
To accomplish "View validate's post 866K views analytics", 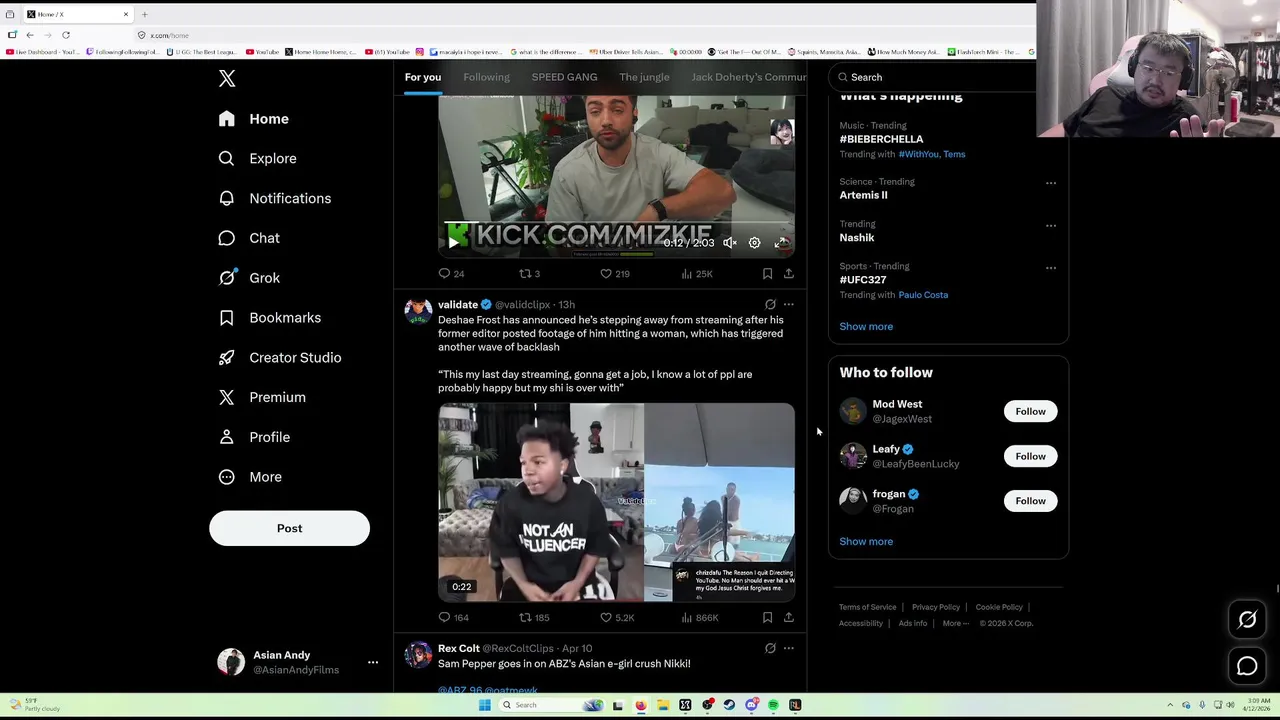I will pyautogui.click(x=699, y=617).
